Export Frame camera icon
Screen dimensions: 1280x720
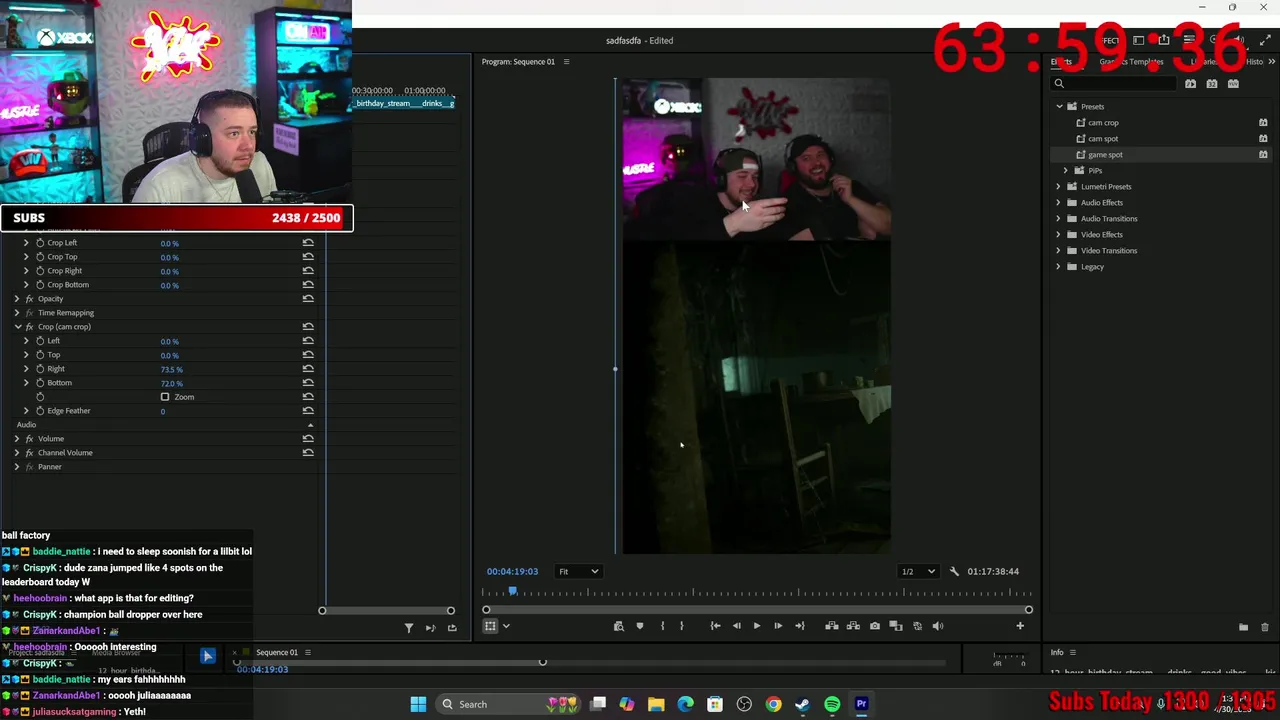[875, 626]
